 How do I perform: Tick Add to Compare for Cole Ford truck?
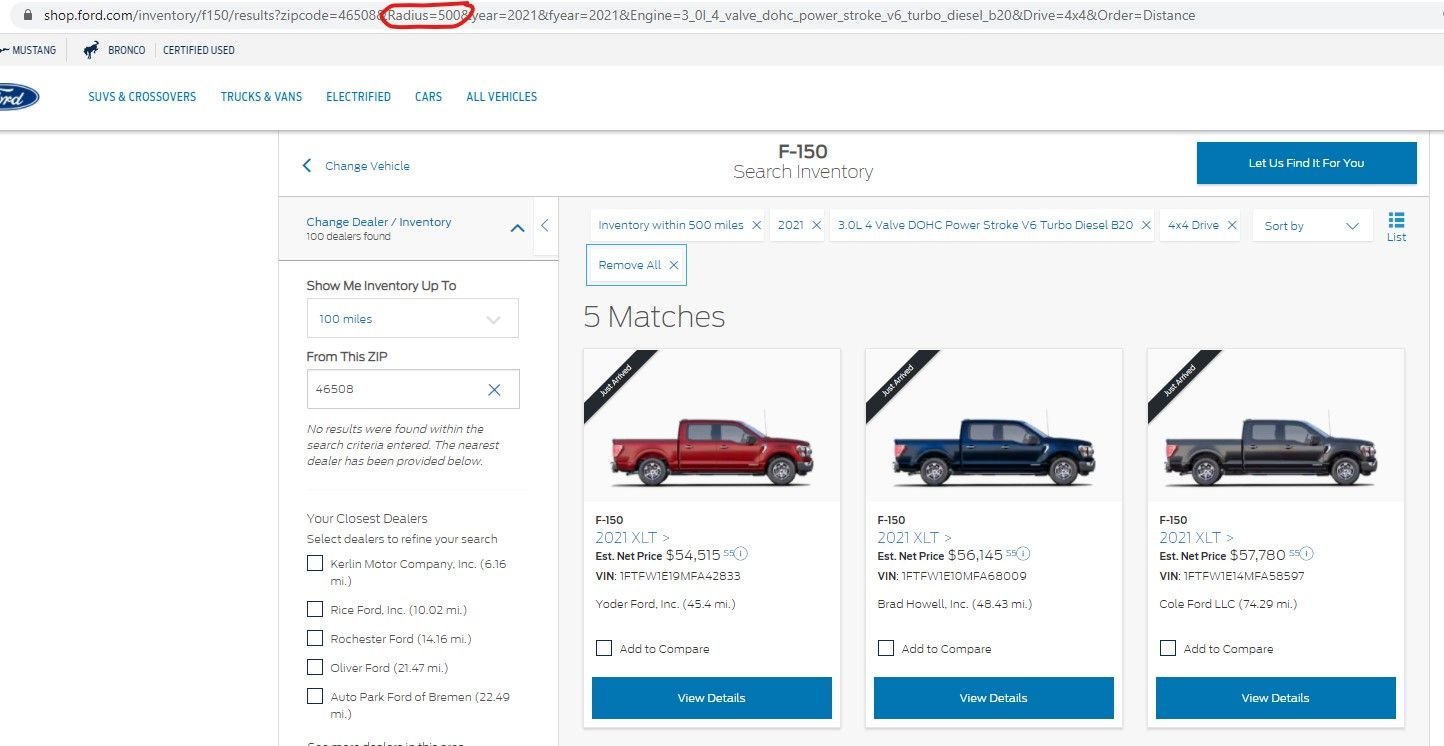pyautogui.click(x=1168, y=648)
